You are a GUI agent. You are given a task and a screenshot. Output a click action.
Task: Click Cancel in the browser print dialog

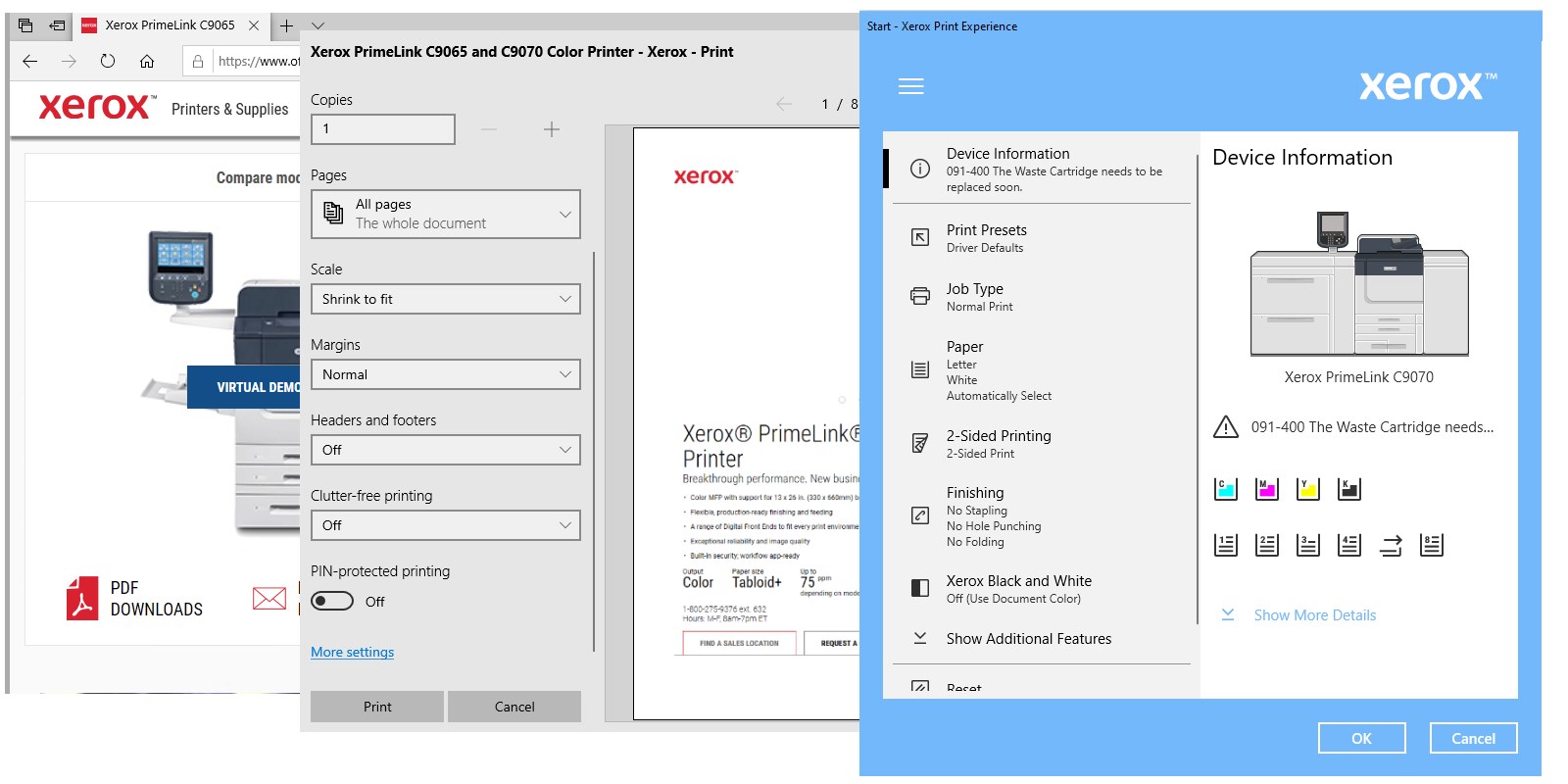pos(514,707)
